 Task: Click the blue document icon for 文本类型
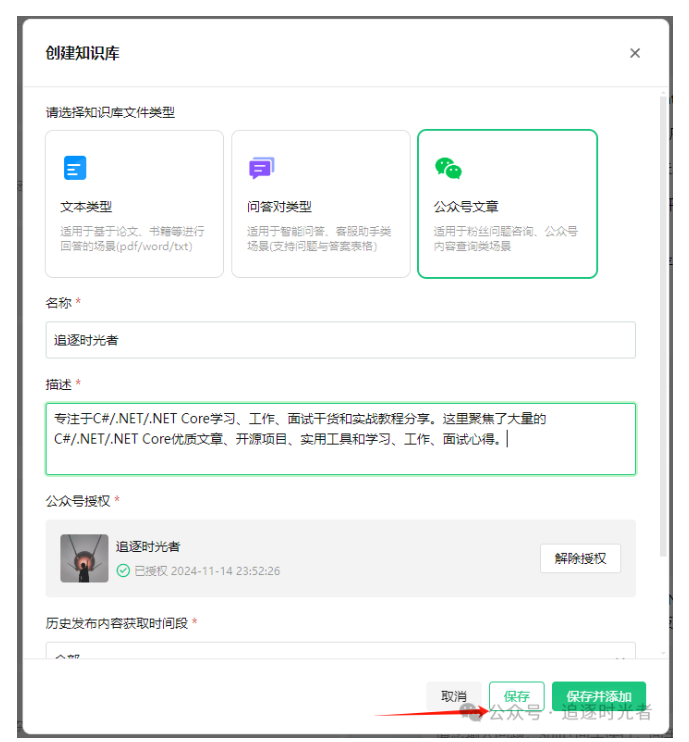(x=75, y=168)
